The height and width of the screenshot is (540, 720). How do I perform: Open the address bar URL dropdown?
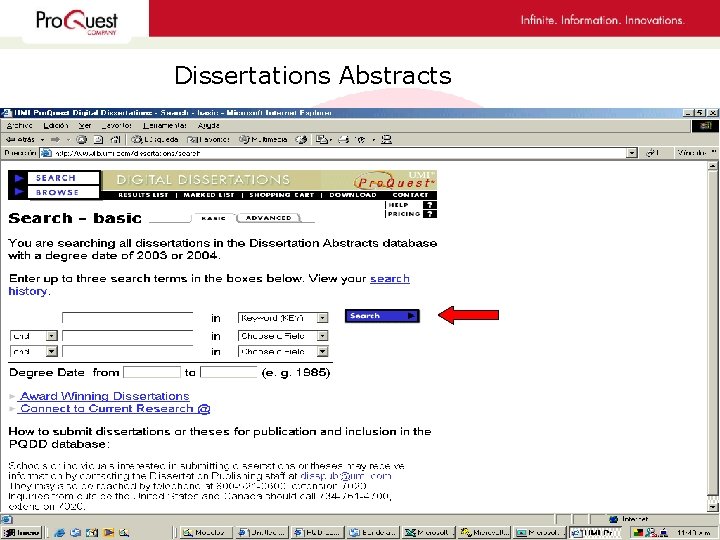[632, 153]
